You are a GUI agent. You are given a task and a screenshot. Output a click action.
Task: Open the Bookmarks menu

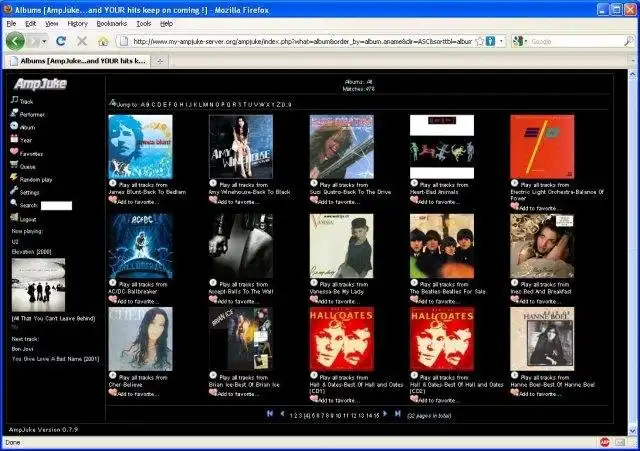[x=111, y=24]
